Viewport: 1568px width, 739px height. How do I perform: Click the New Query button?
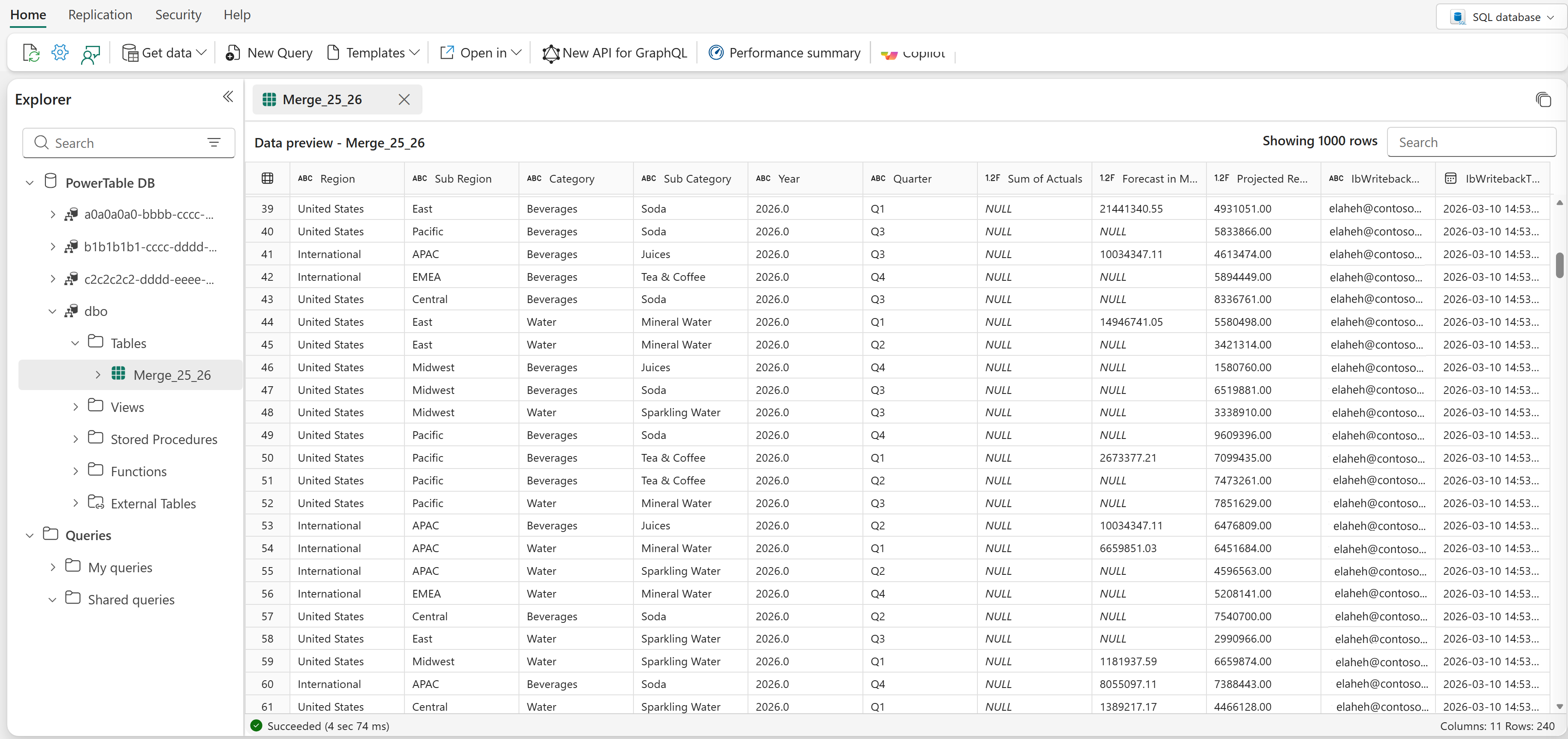pyautogui.click(x=268, y=53)
